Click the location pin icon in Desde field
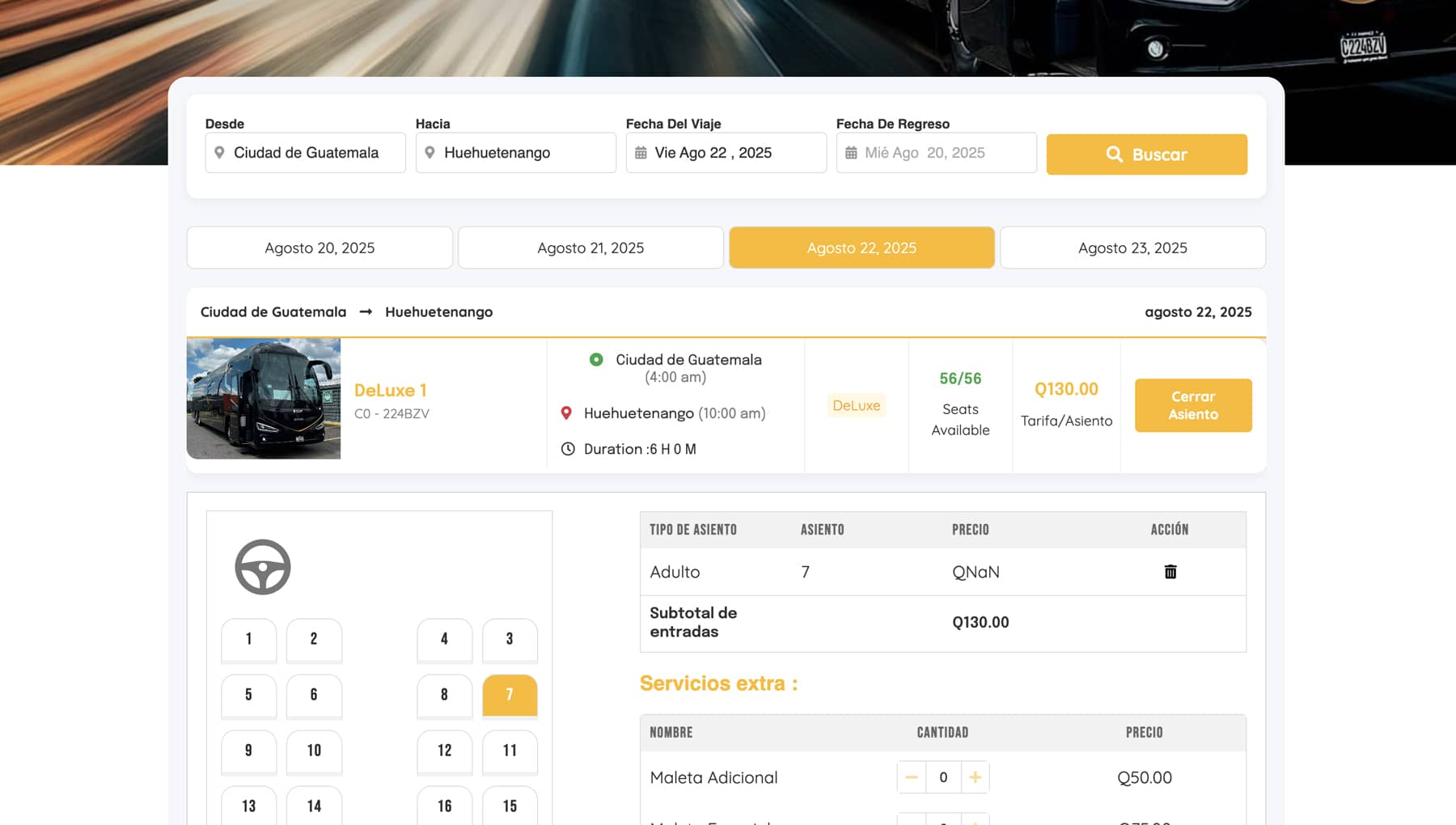1456x825 pixels. tap(219, 153)
